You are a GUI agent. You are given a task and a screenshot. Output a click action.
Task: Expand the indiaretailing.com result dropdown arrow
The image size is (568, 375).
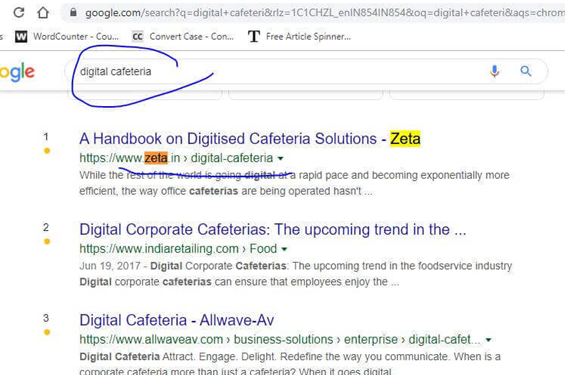click(284, 249)
